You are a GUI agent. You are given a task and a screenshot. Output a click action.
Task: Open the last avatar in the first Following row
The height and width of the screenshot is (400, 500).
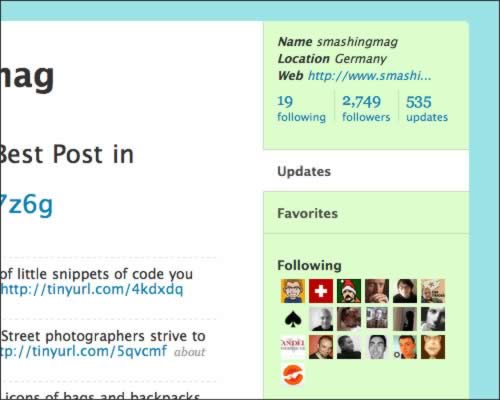(433, 291)
